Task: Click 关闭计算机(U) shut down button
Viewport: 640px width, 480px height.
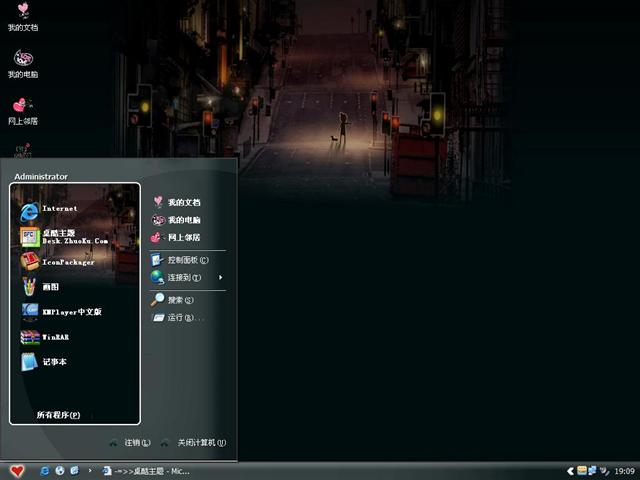Action: pyautogui.click(x=202, y=442)
